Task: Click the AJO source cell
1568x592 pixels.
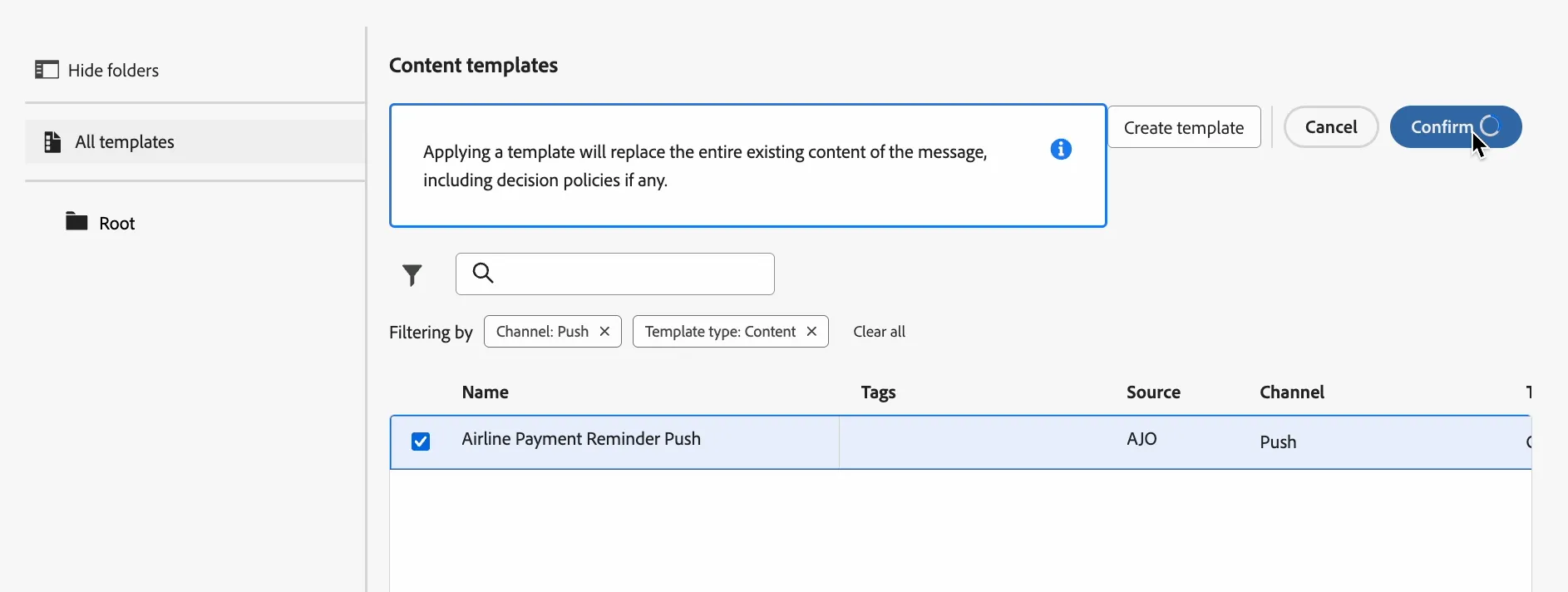Action: coord(1141,439)
